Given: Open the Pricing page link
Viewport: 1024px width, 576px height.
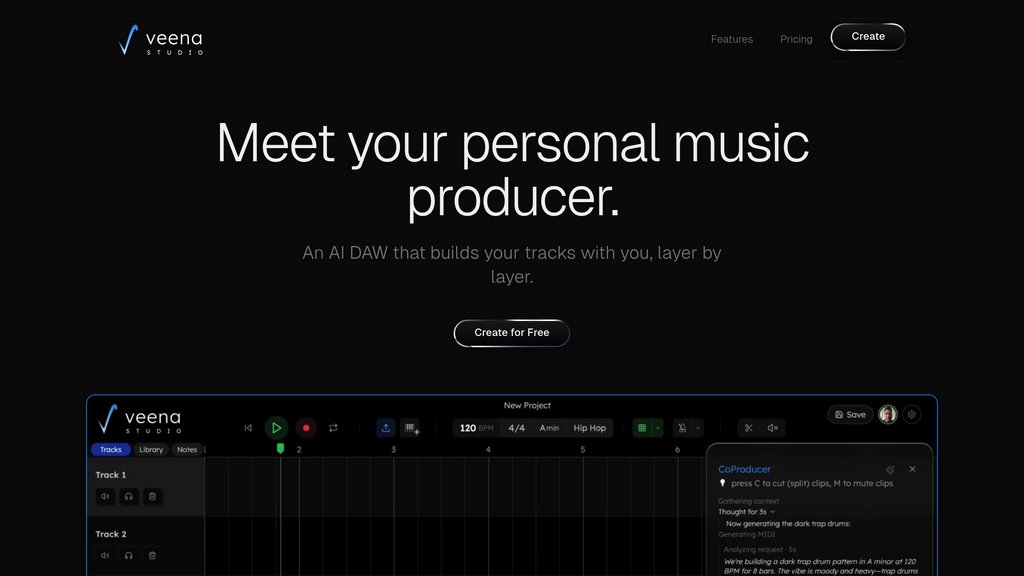Looking at the screenshot, I should point(796,39).
